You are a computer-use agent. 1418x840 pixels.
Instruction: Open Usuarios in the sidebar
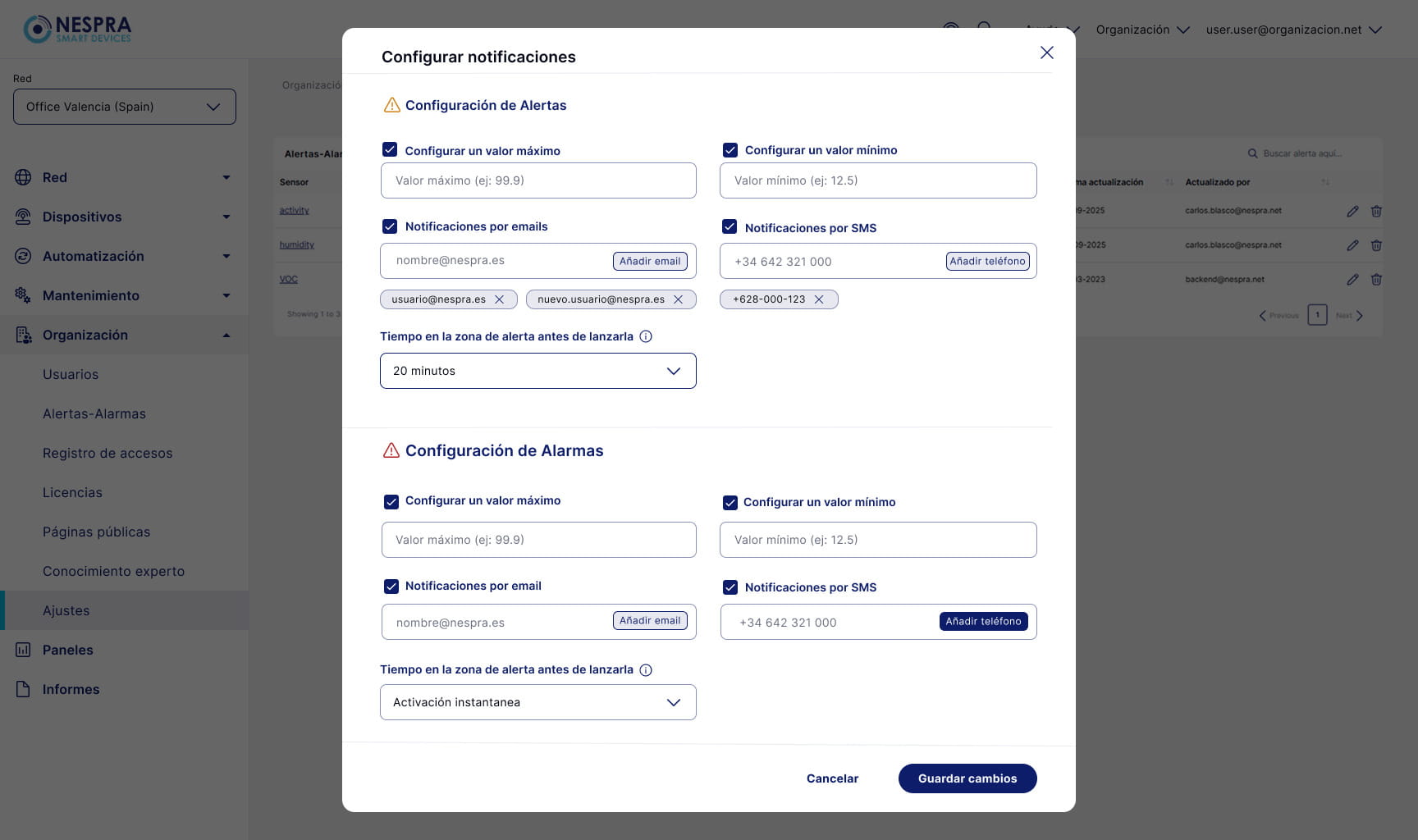71,374
